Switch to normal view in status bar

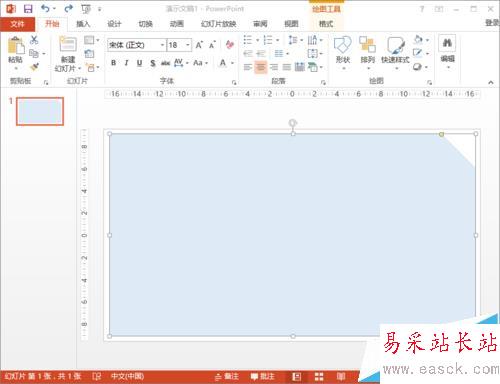pos(296,377)
